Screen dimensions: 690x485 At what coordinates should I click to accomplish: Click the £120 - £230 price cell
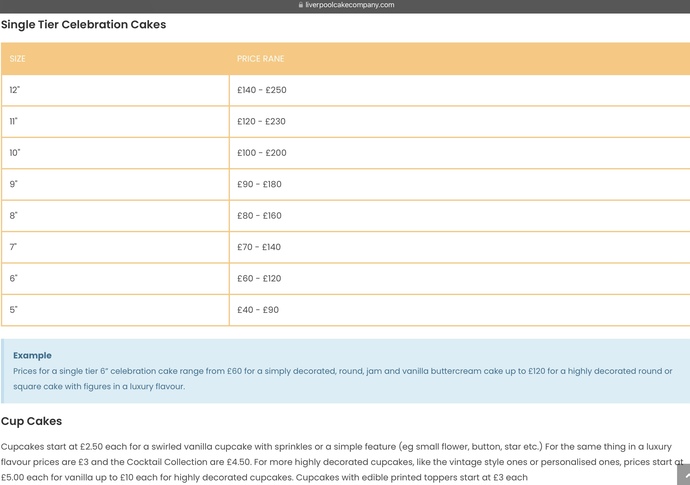tap(459, 121)
